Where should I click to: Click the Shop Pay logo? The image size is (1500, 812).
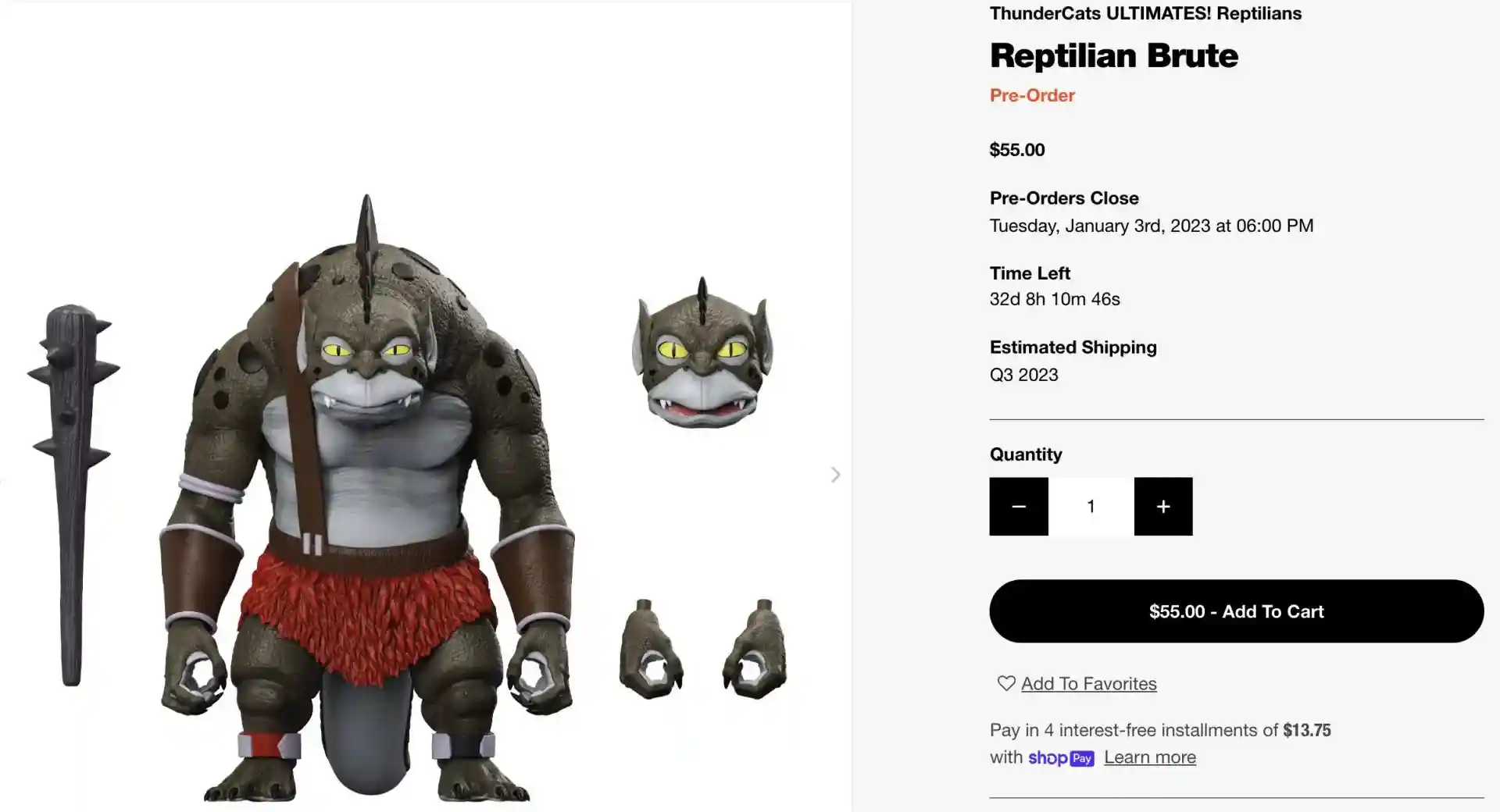pyautogui.click(x=1060, y=757)
